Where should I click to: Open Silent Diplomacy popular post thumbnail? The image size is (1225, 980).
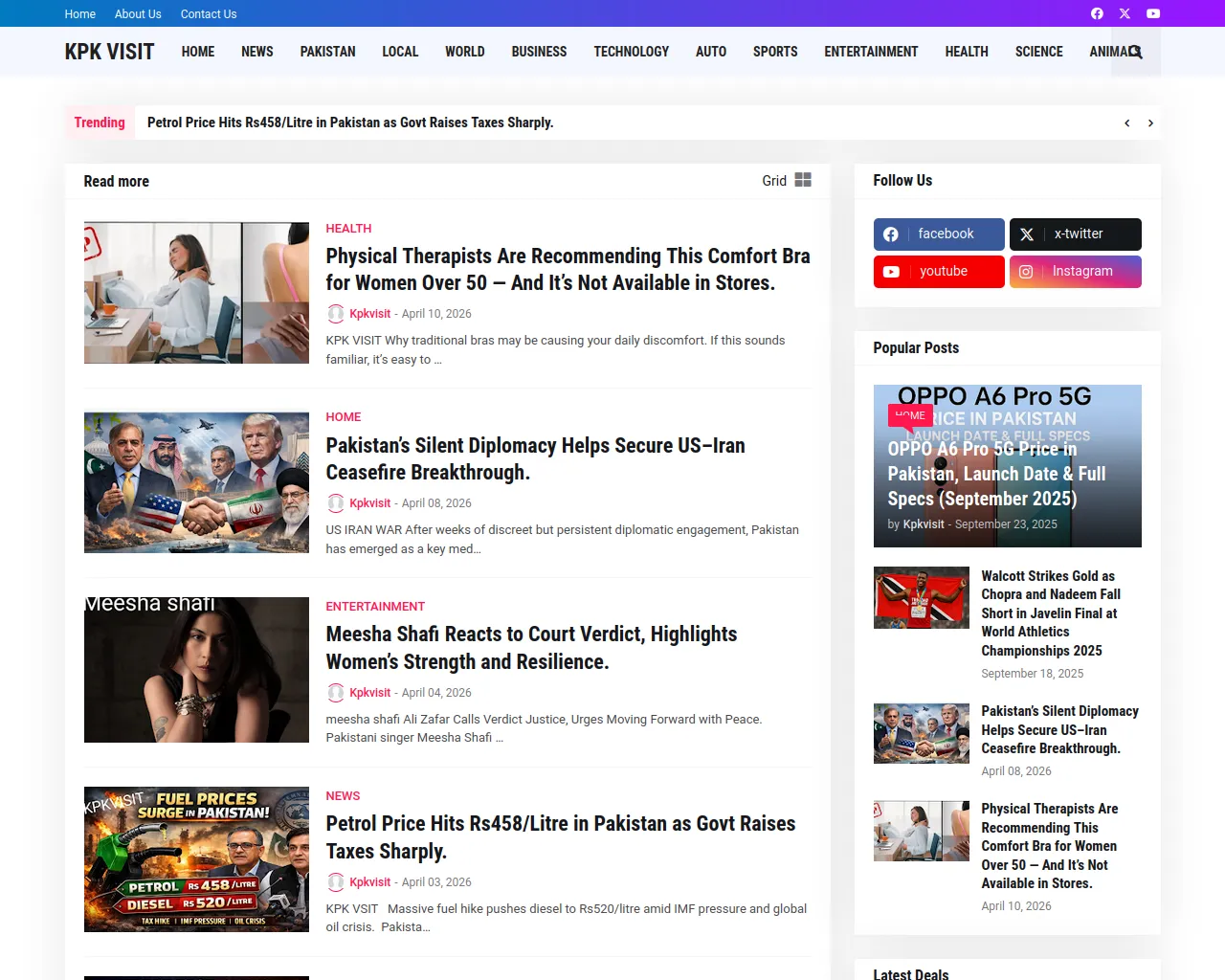point(922,733)
